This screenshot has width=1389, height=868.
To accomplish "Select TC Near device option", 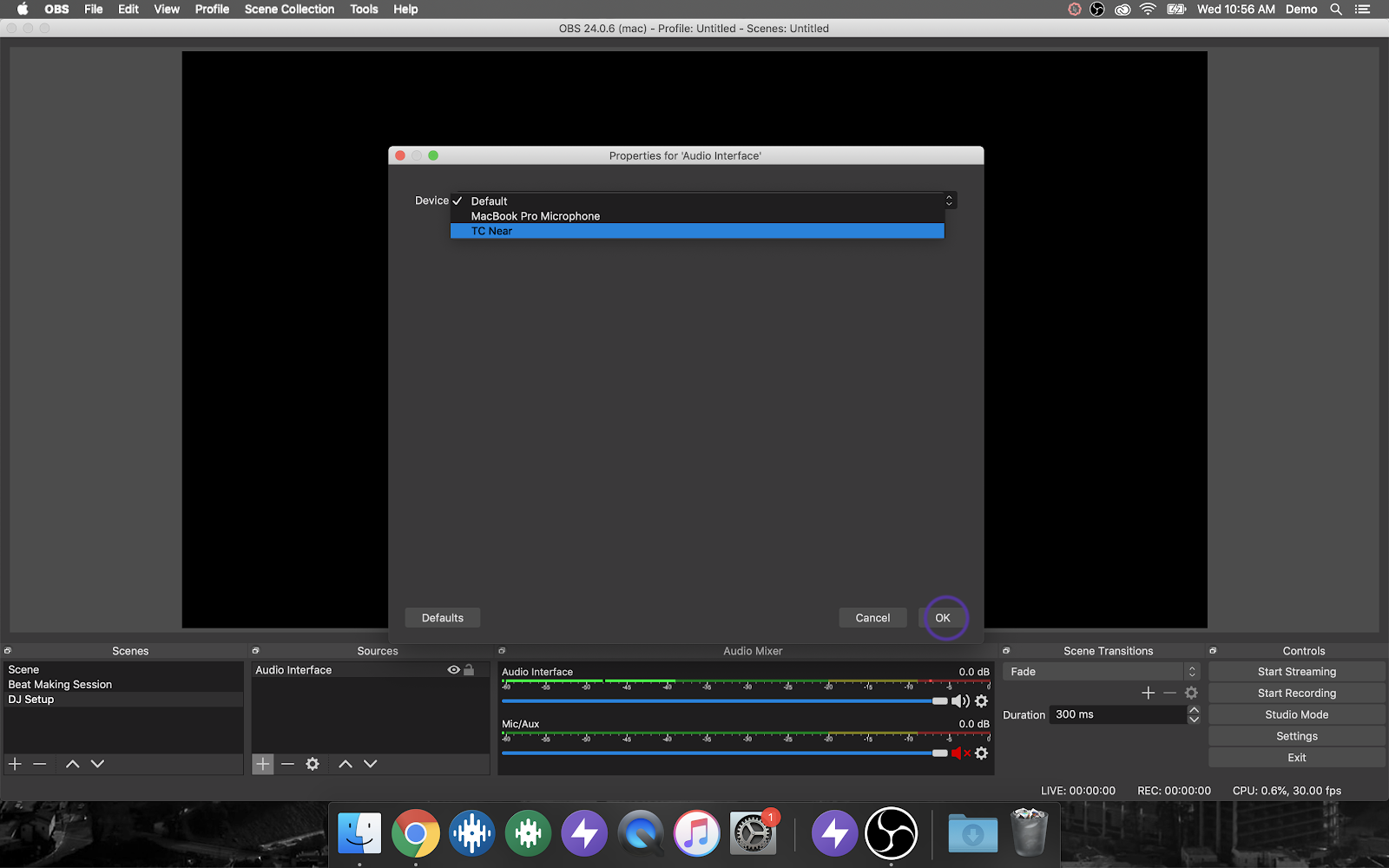I will 697,231.
